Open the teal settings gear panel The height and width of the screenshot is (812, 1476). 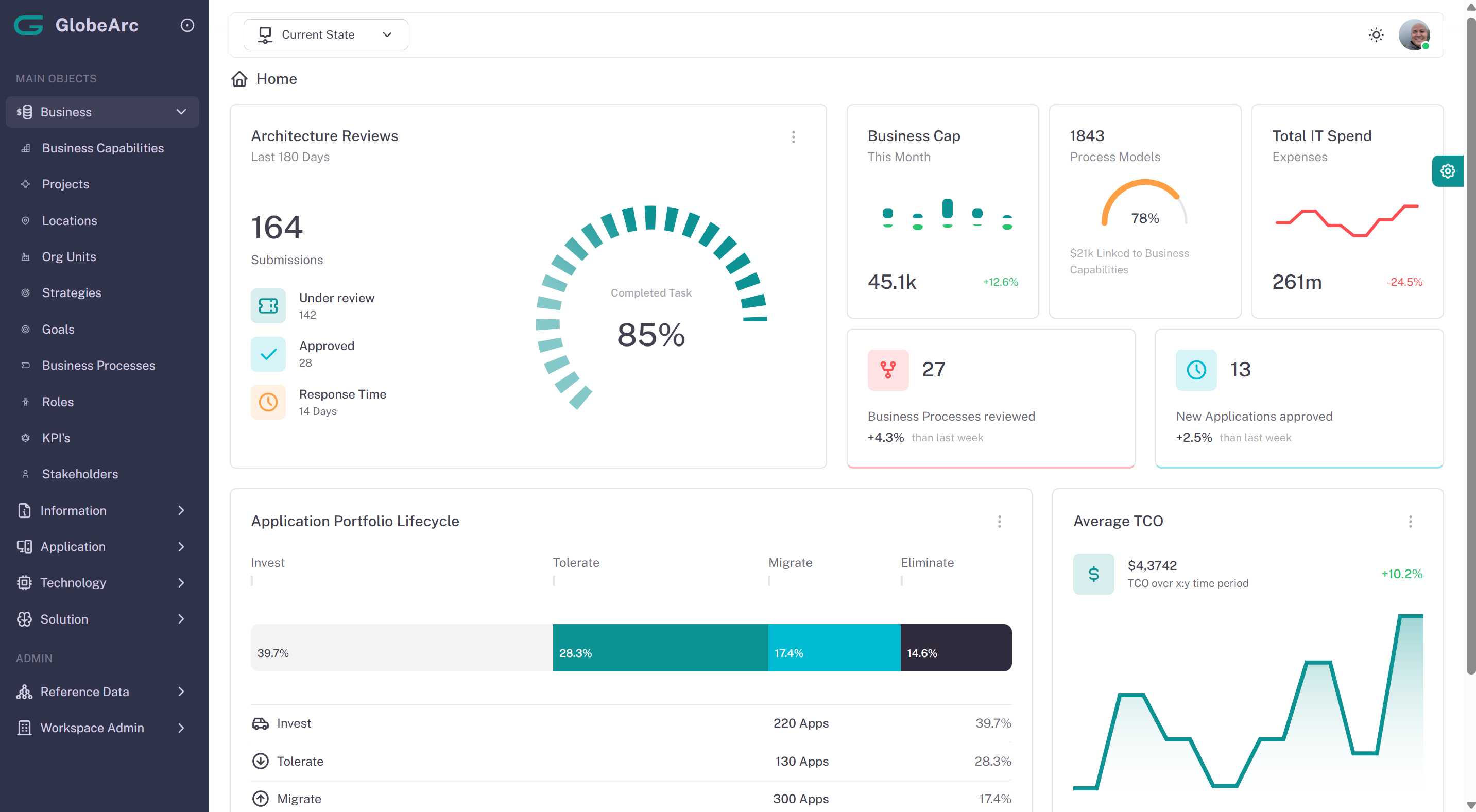1447,171
